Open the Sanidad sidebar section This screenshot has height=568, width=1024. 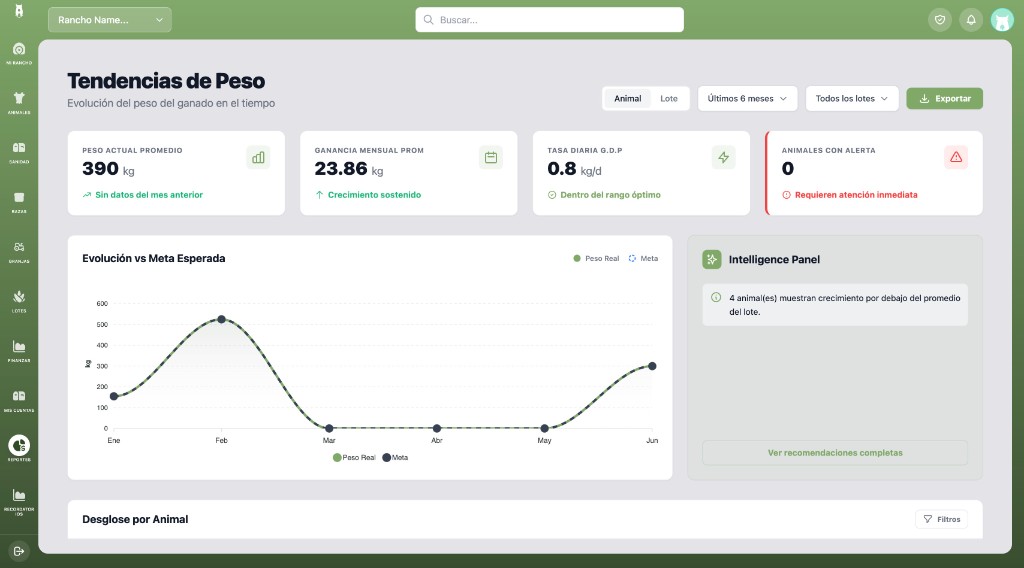coord(19,153)
